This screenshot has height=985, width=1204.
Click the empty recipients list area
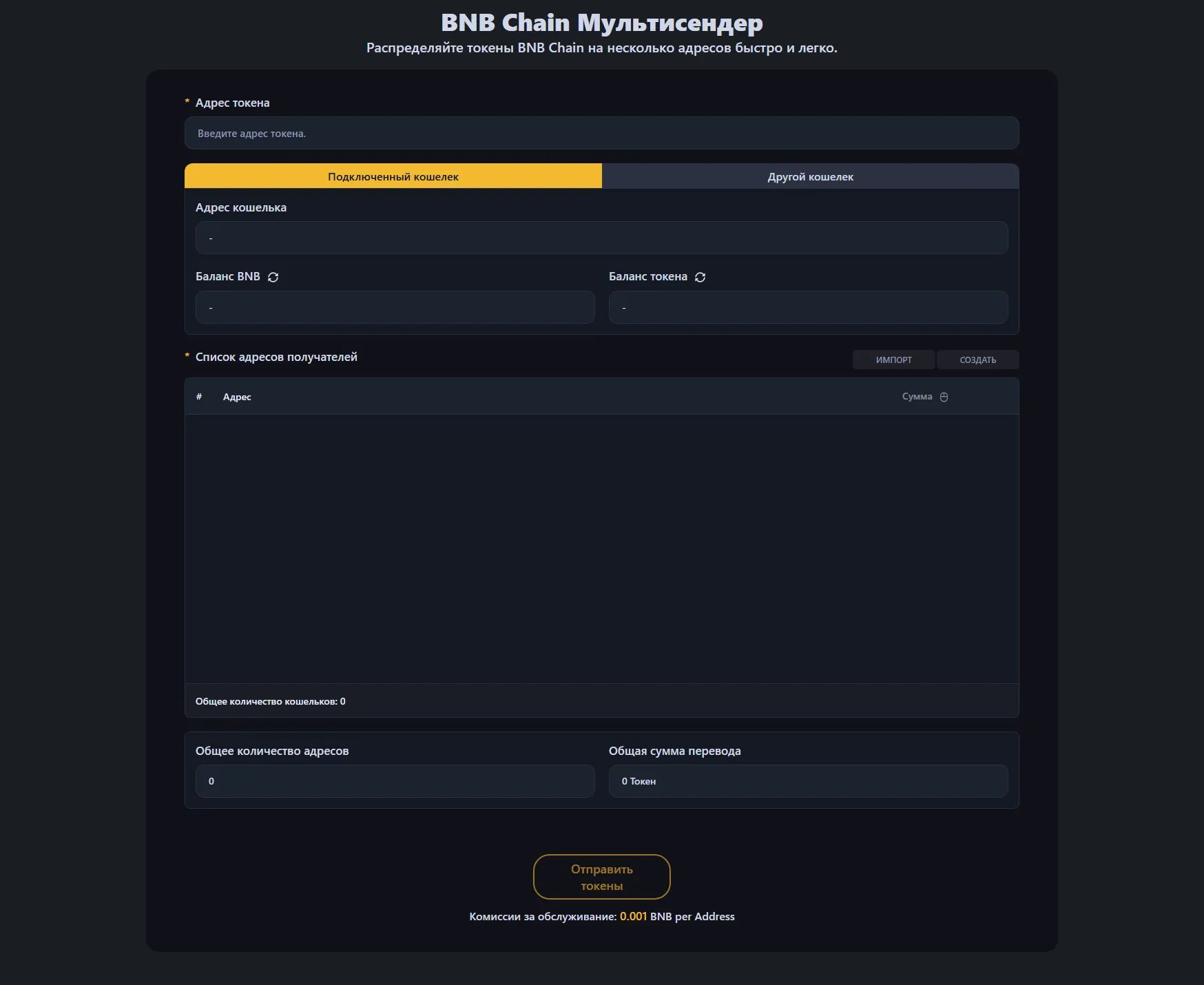point(601,548)
